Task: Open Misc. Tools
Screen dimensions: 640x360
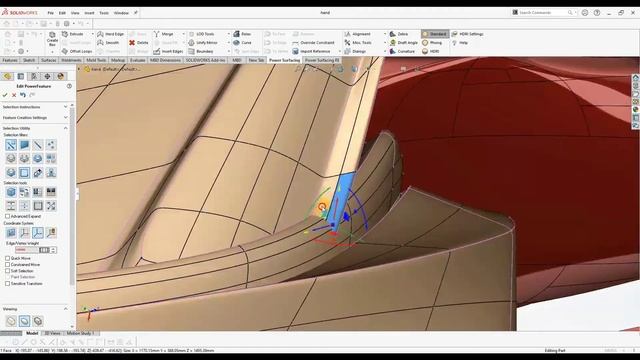Action: (358, 42)
